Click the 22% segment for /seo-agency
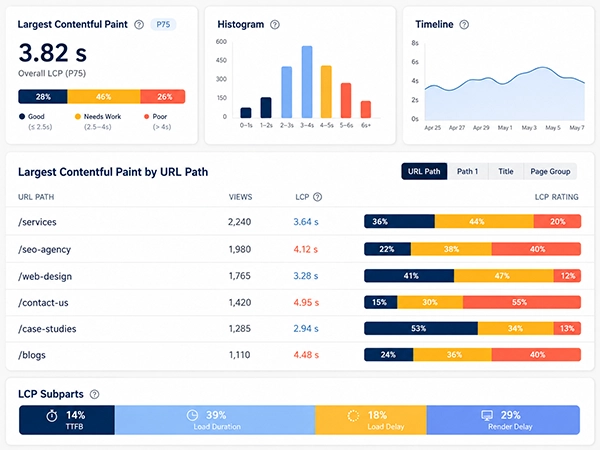The height and width of the screenshot is (450, 600). click(388, 249)
